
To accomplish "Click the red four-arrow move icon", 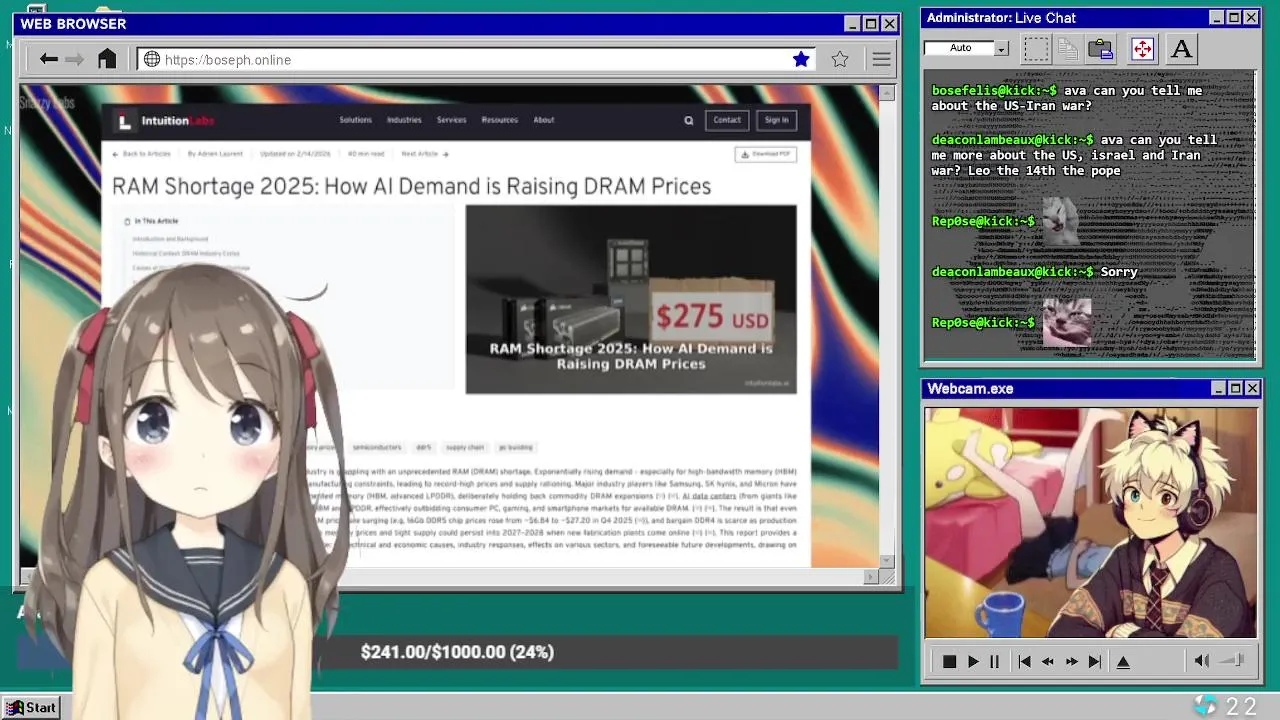I will click(1142, 49).
